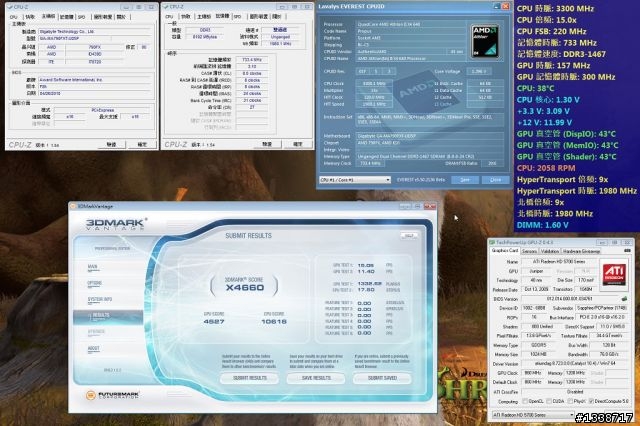The image size is (640, 426).
Task: Click the Gigabyte Technology Co., Ltd. manufacturer field
Action: tap(95, 31)
